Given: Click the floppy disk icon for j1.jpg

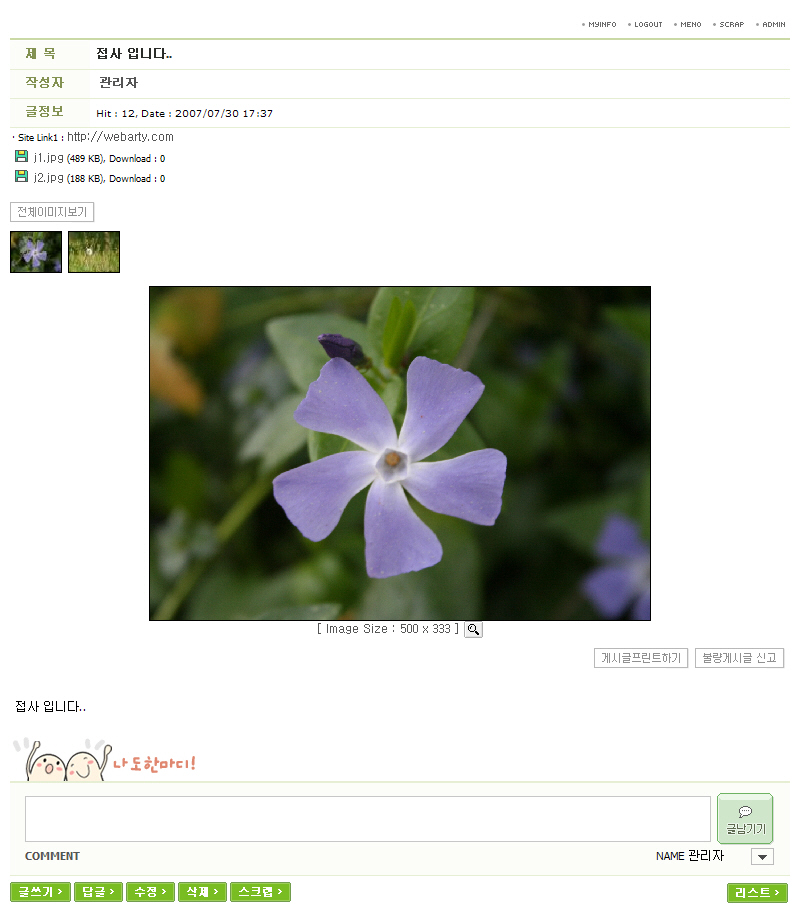Looking at the screenshot, I should (21, 156).
